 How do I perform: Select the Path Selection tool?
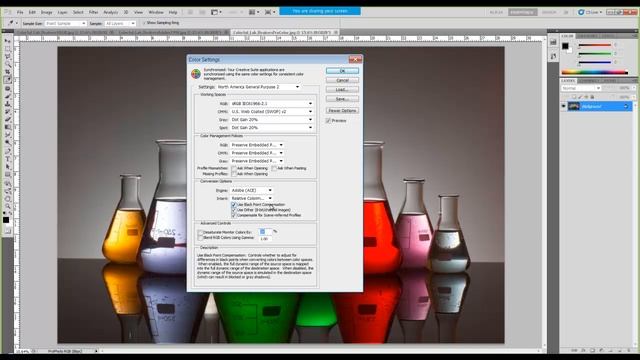point(7,166)
